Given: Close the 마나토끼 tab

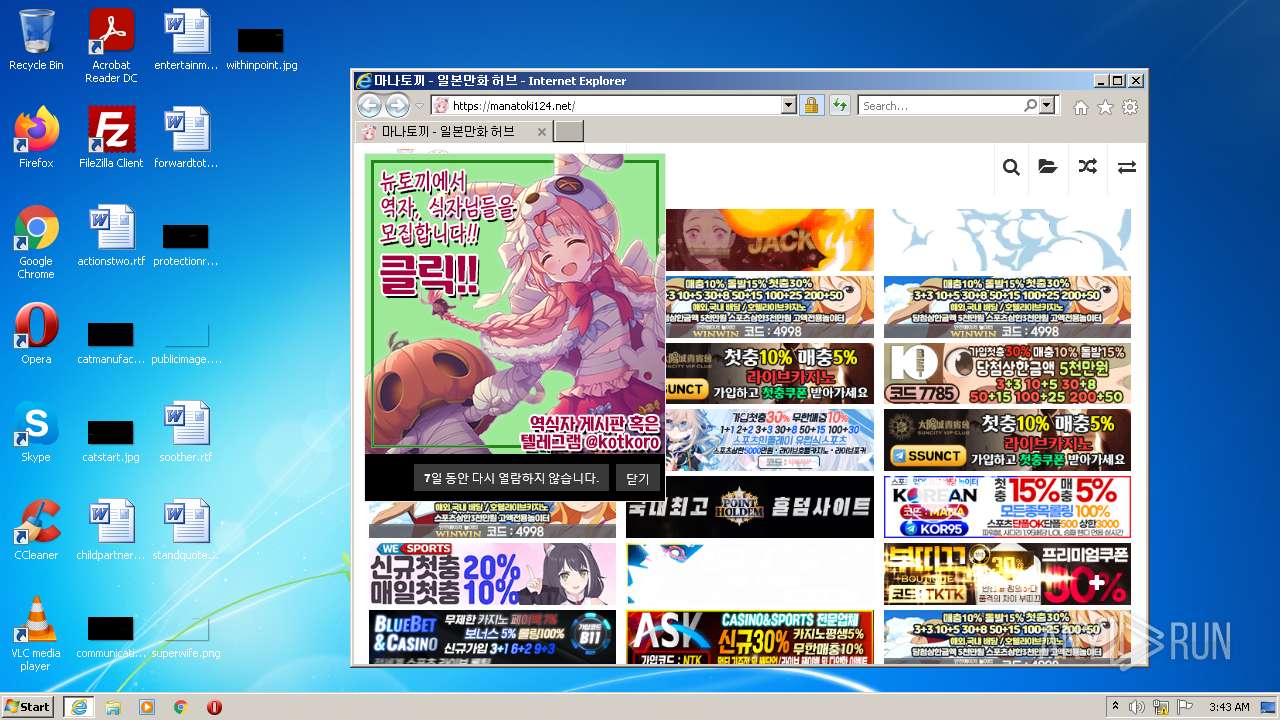Looking at the screenshot, I should click(x=542, y=132).
